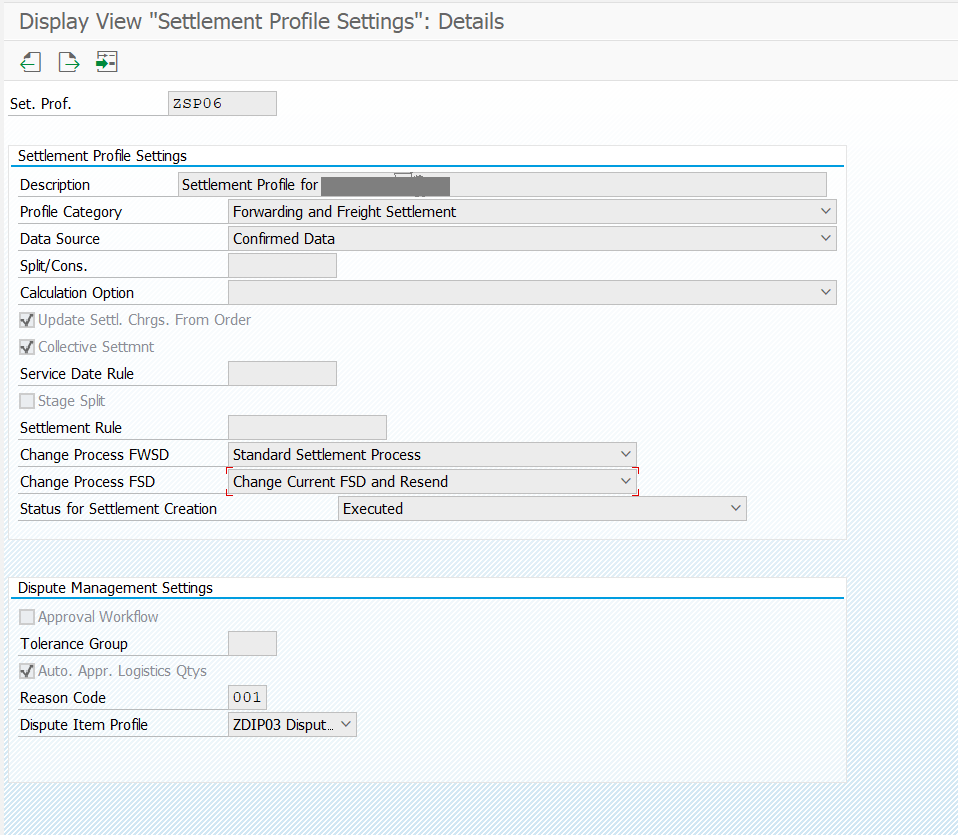Open the Calculation Option dropdown
This screenshot has height=835, width=958.
coord(825,293)
